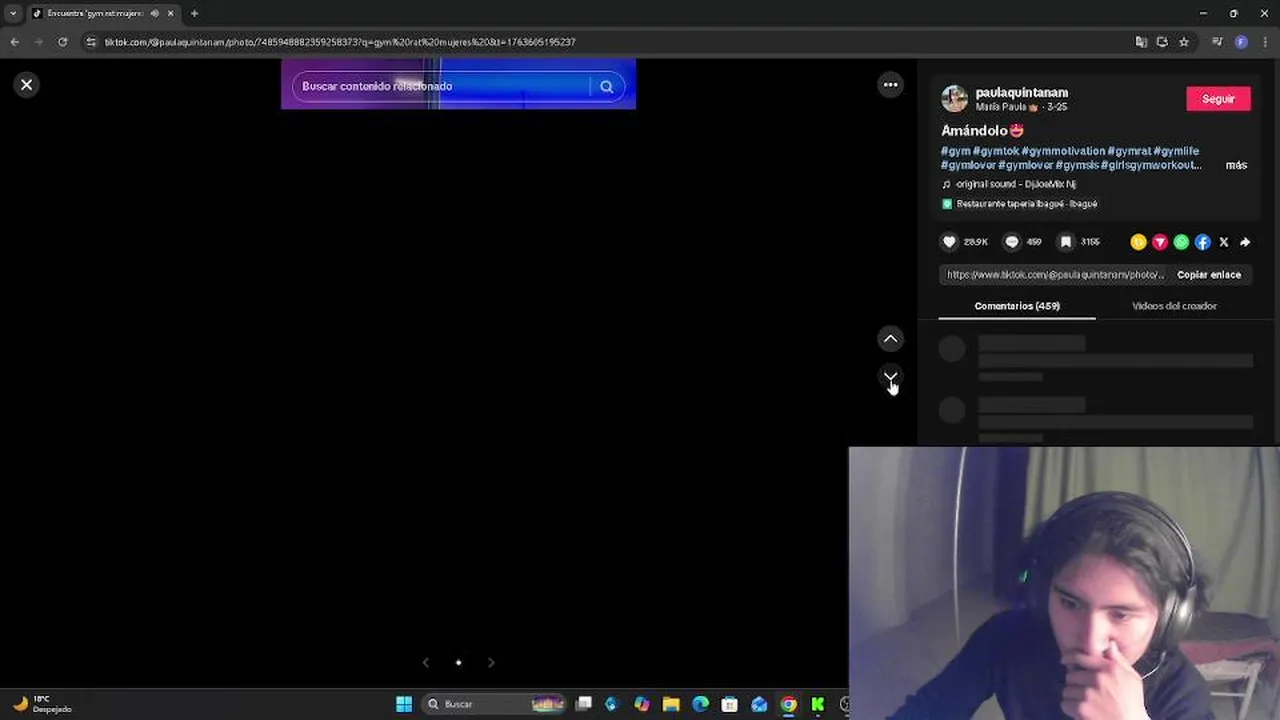Share to Facebook
This screenshot has height=720, width=1280.
1202,242
